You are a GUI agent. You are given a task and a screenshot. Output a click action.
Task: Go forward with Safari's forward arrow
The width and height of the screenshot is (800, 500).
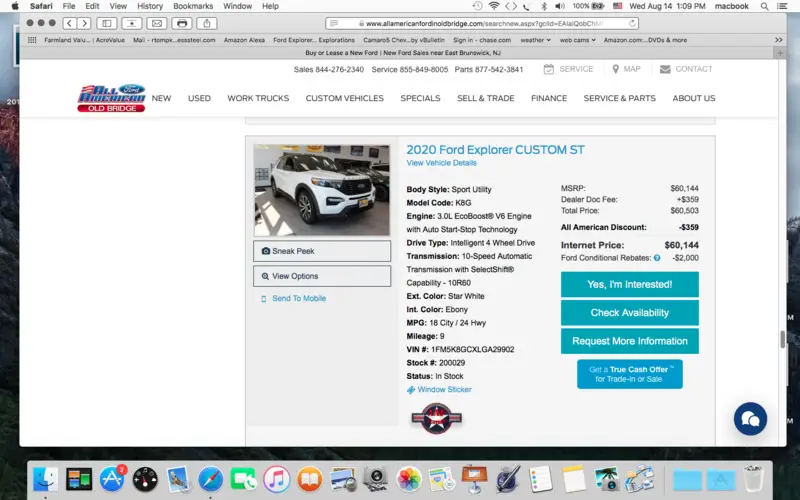pos(85,23)
